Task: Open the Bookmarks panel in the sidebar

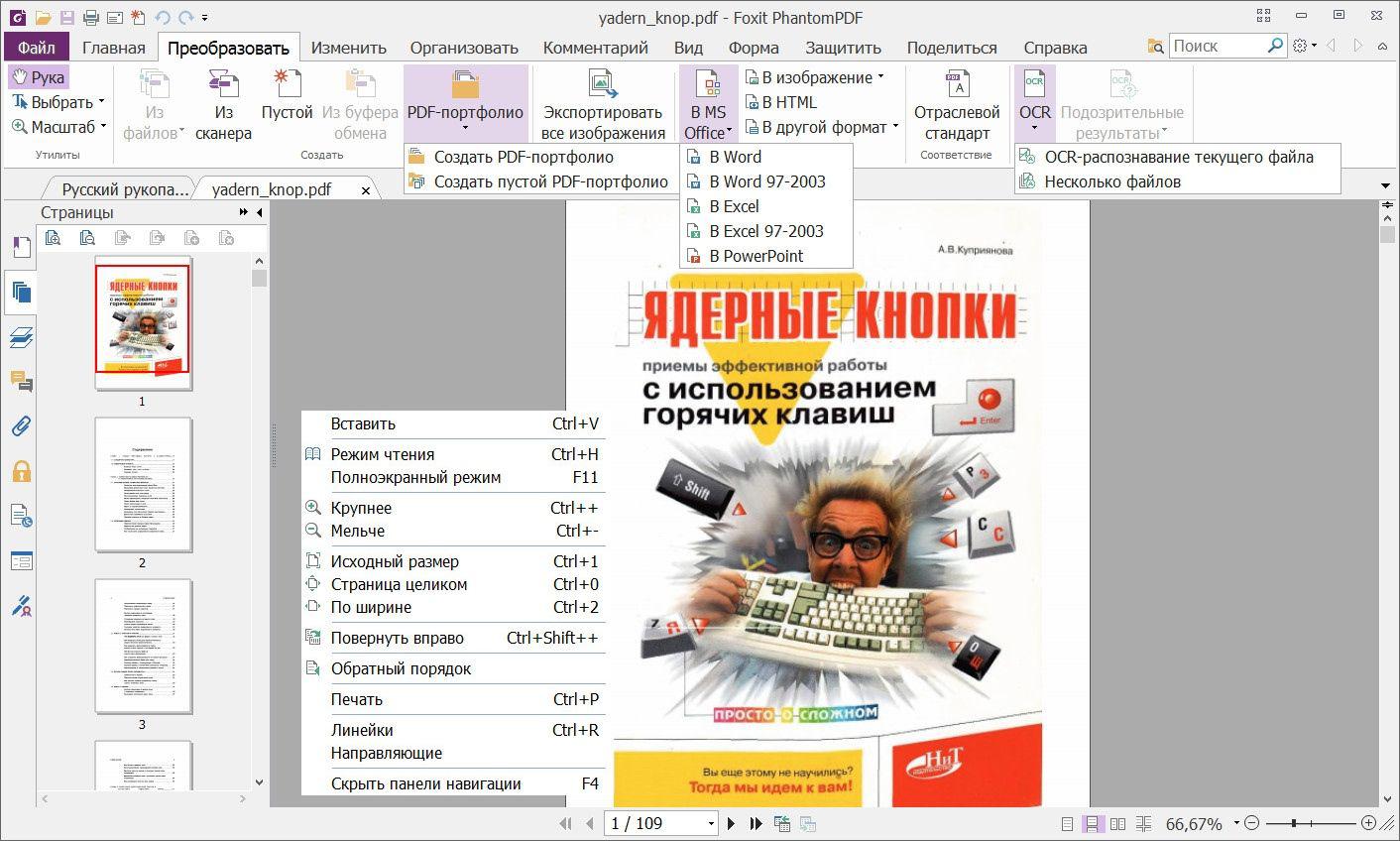Action: (x=21, y=247)
